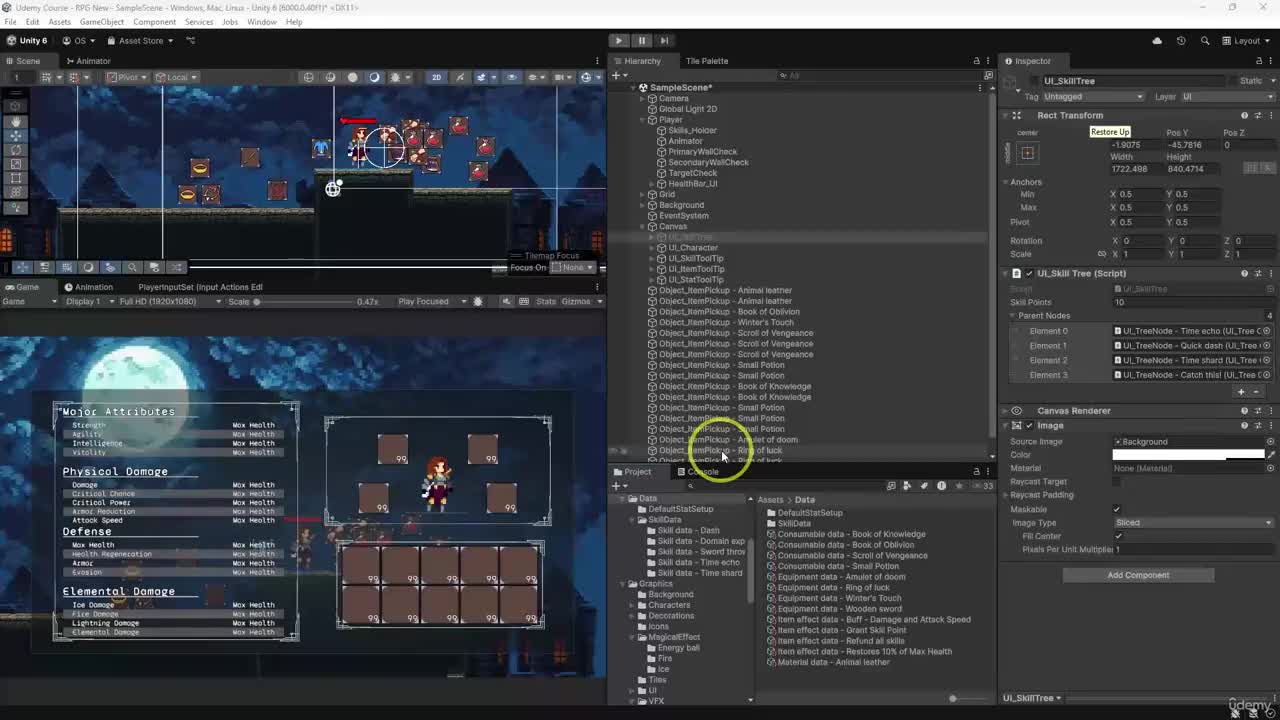Open the Asset Store dropdown
This screenshot has width=1280, height=720.
pyautogui.click(x=140, y=41)
